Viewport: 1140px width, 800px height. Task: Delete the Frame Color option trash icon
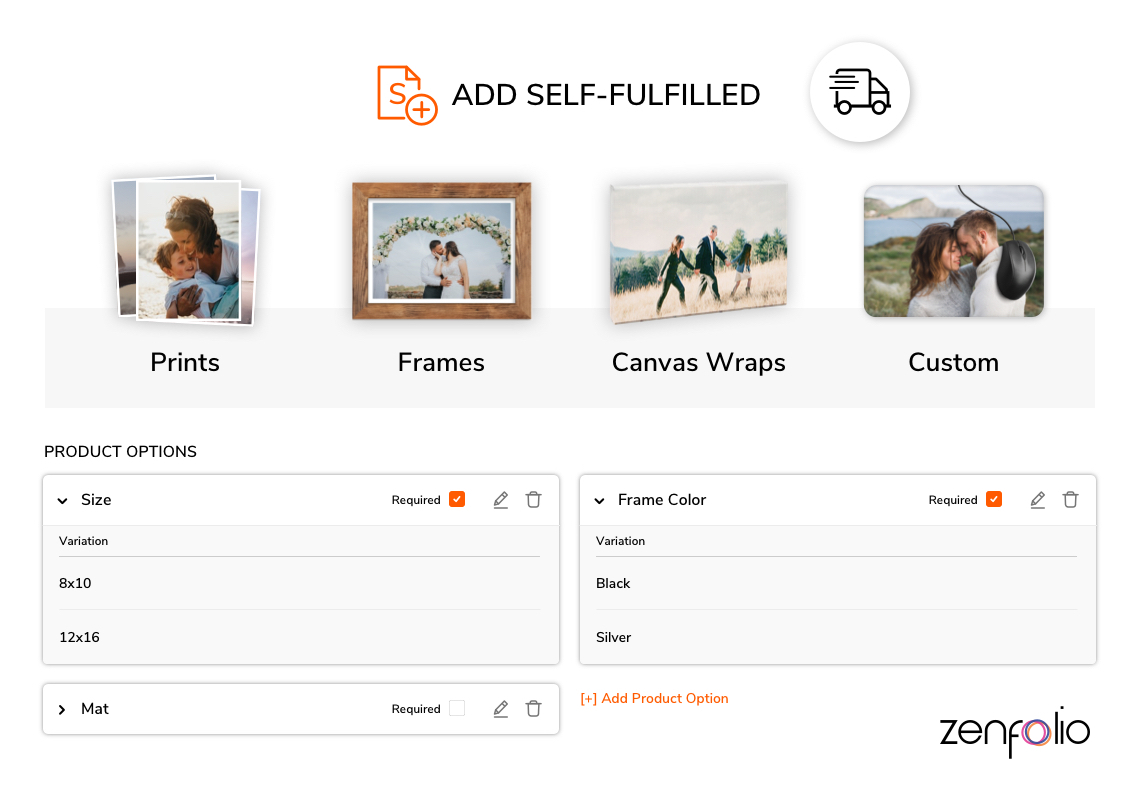(x=1071, y=500)
